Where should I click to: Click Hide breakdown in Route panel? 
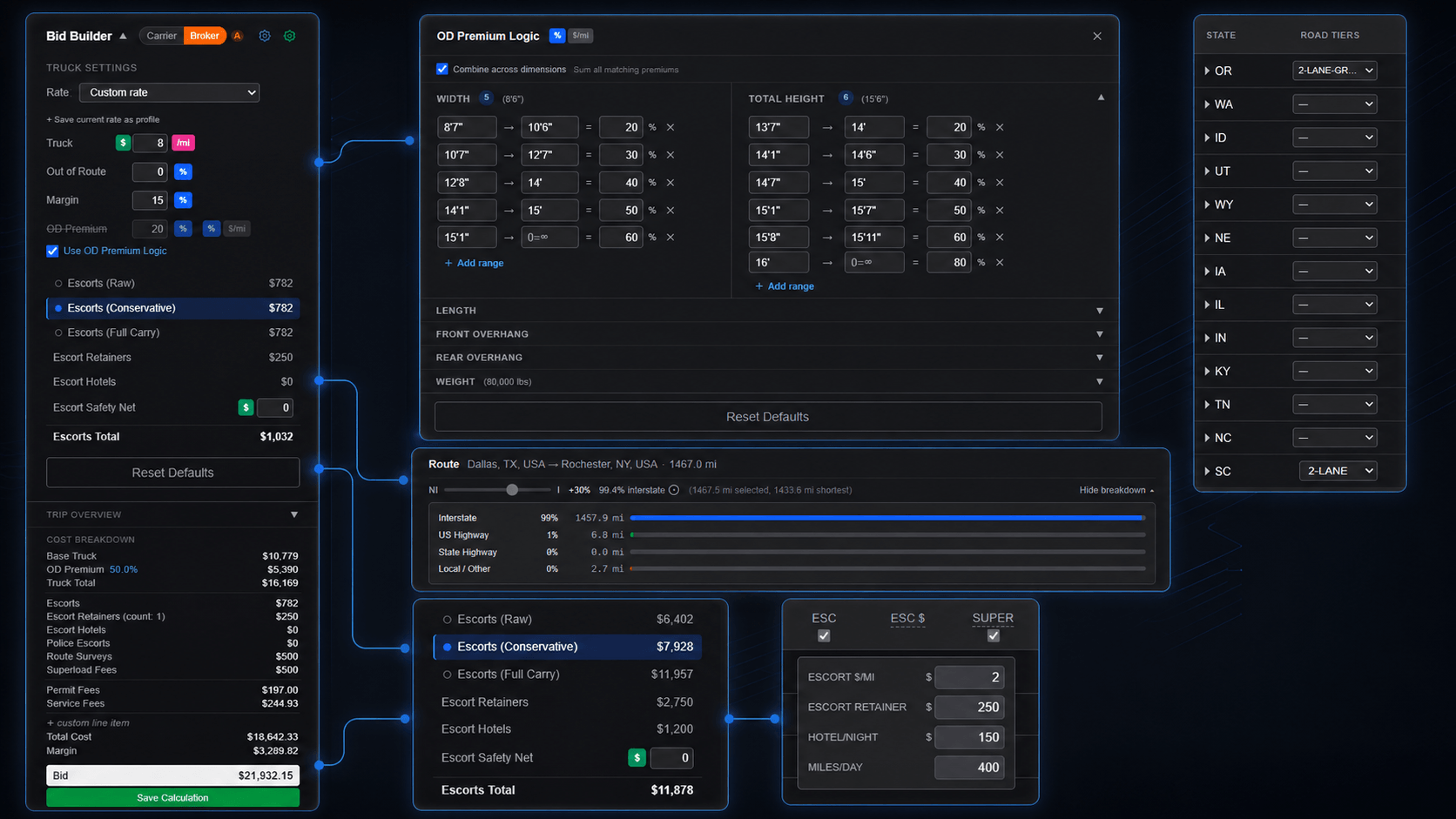tap(1116, 490)
